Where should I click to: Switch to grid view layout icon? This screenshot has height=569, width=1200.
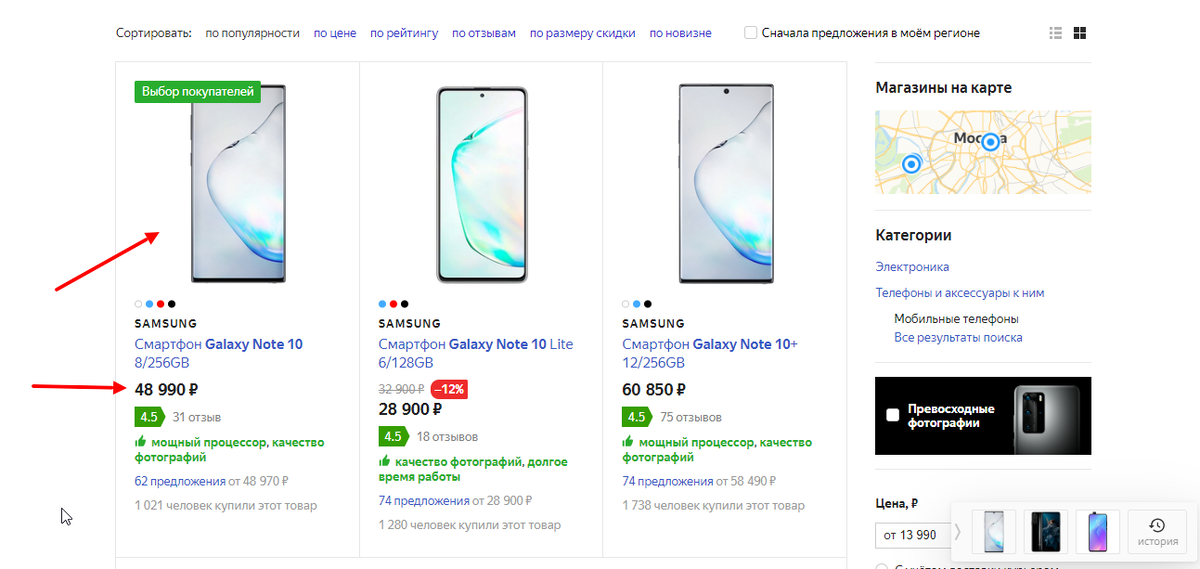pyautogui.click(x=1080, y=33)
